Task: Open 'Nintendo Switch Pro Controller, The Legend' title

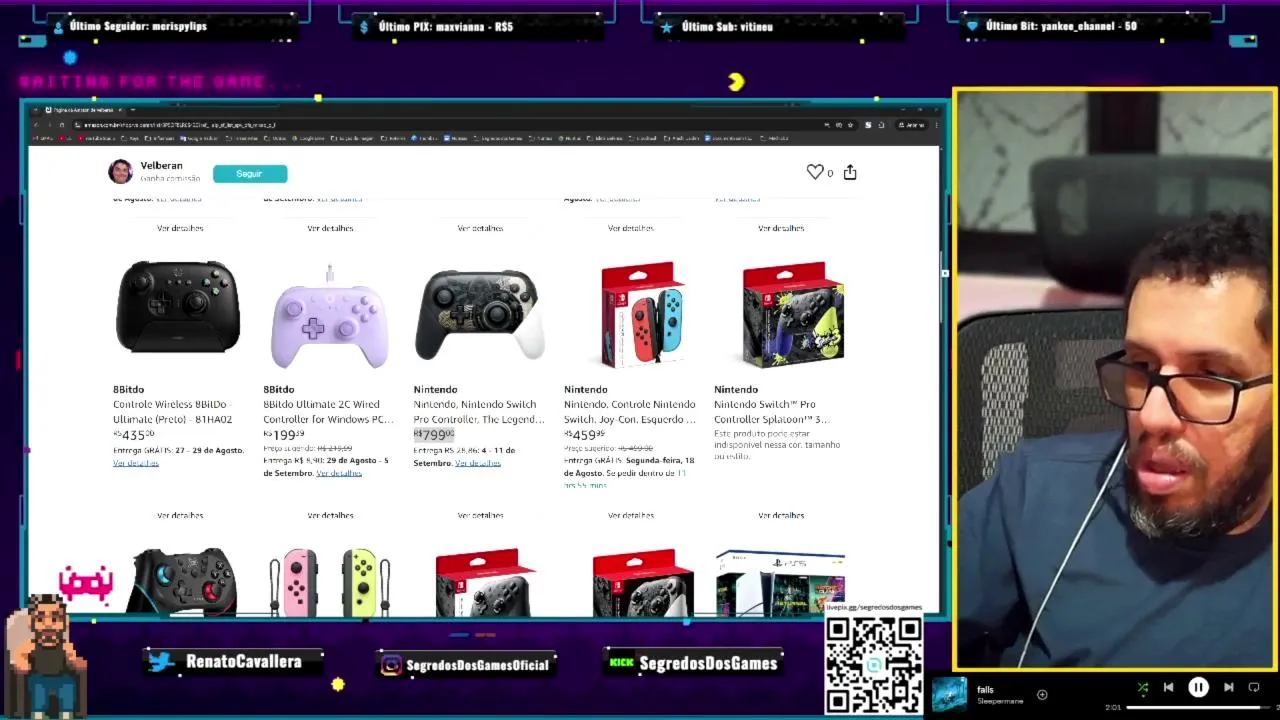Action: (479, 412)
